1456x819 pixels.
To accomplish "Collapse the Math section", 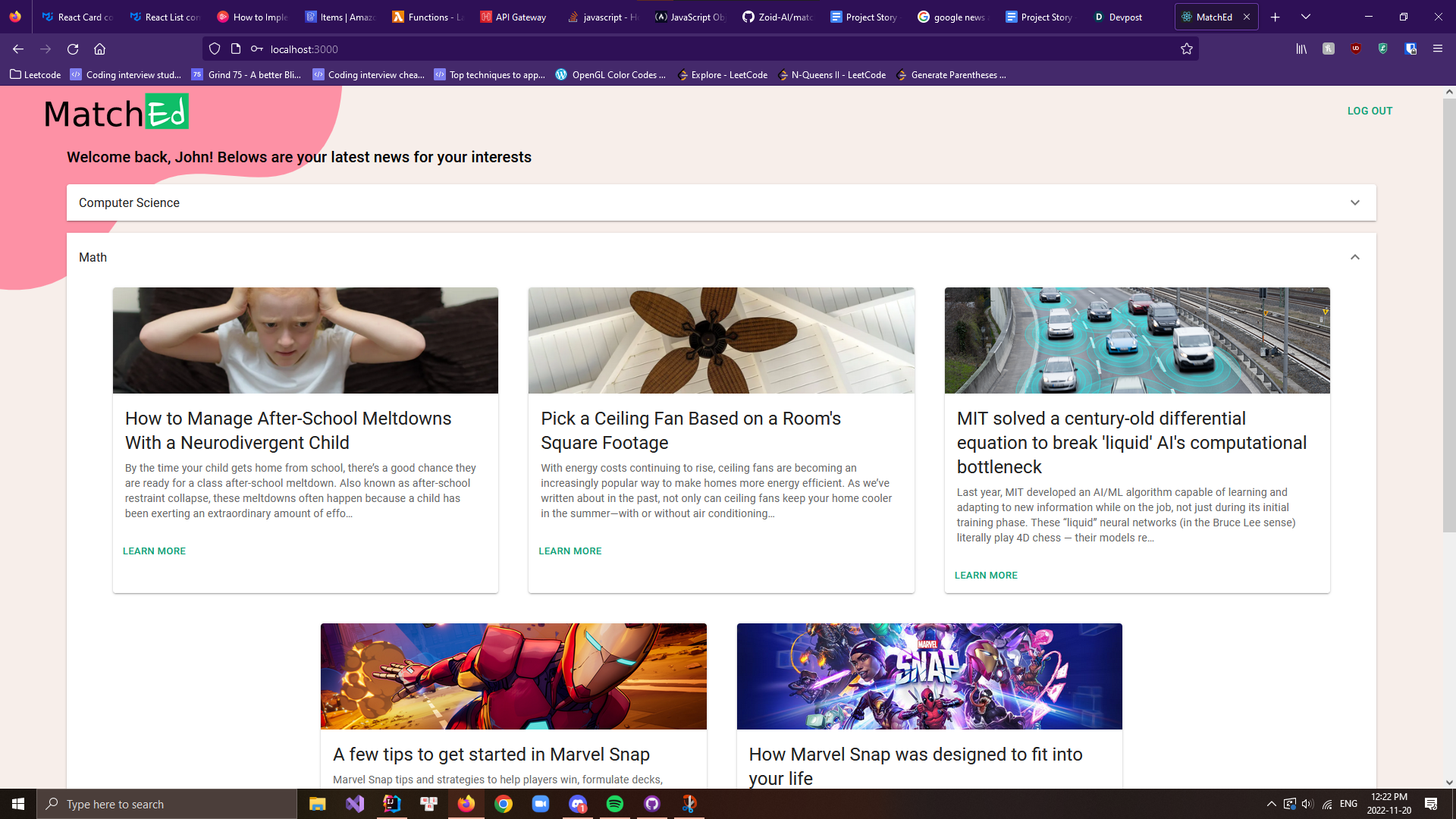I will (1354, 257).
